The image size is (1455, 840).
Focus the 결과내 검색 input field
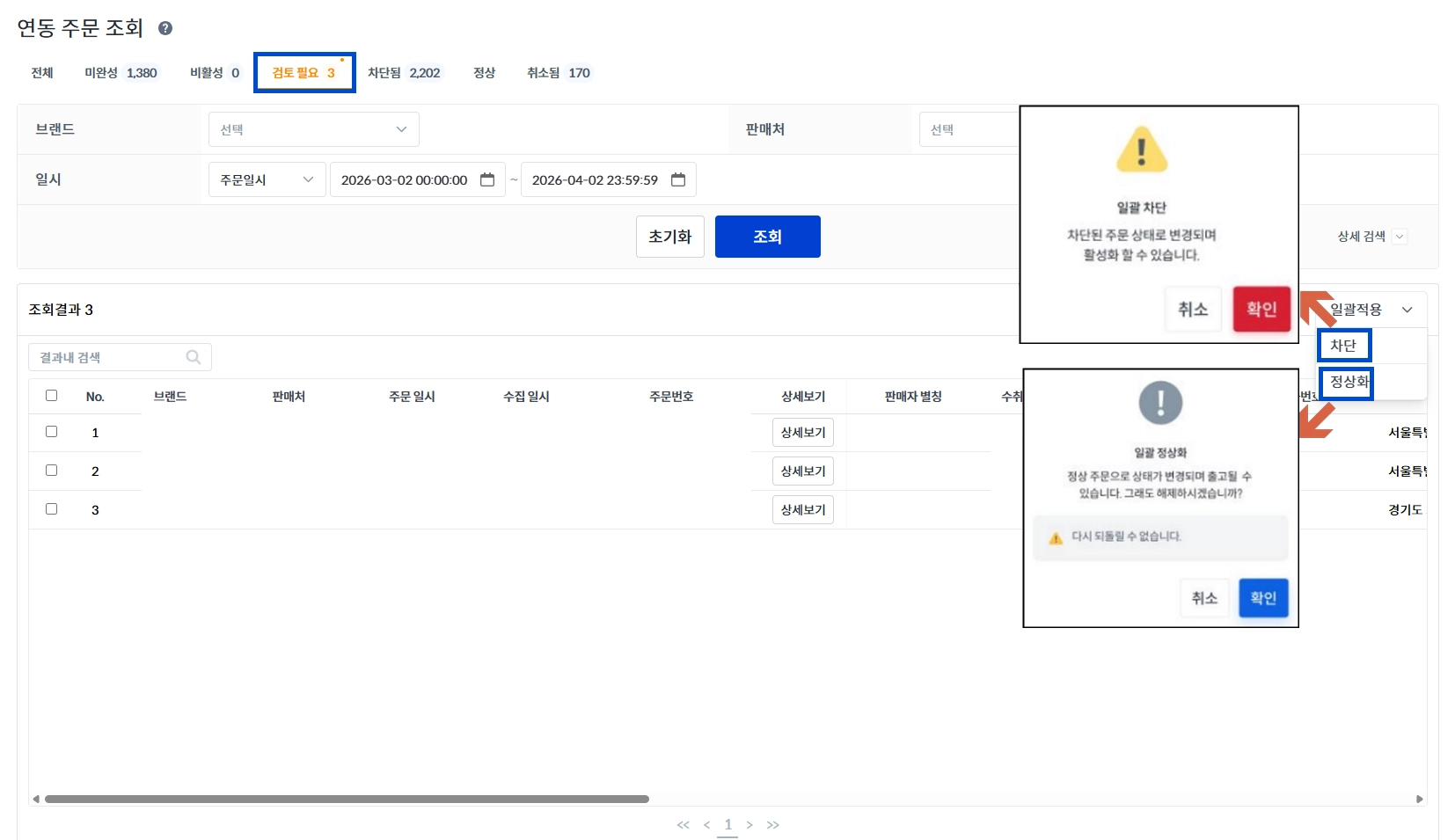point(121,357)
